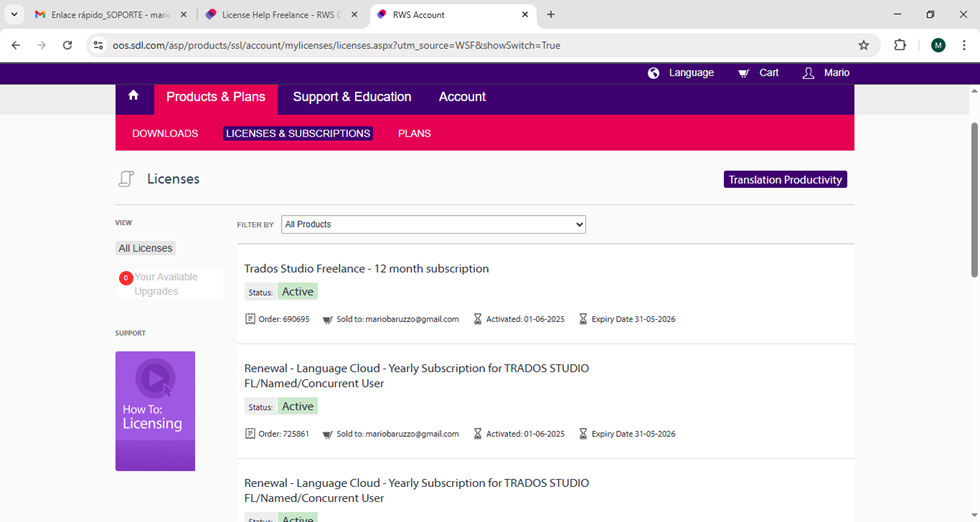This screenshot has height=522, width=980.
Task: Click the Cart label in top bar
Action: tap(769, 73)
